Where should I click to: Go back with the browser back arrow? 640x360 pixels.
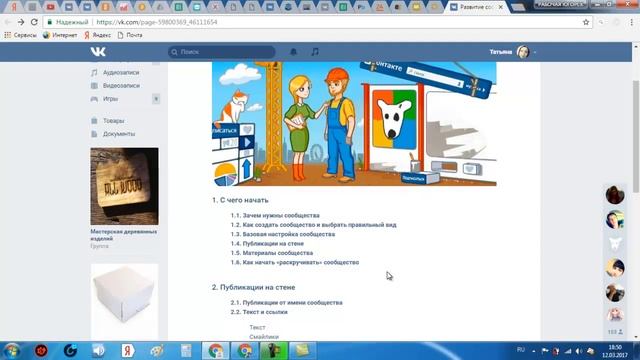click(x=8, y=22)
